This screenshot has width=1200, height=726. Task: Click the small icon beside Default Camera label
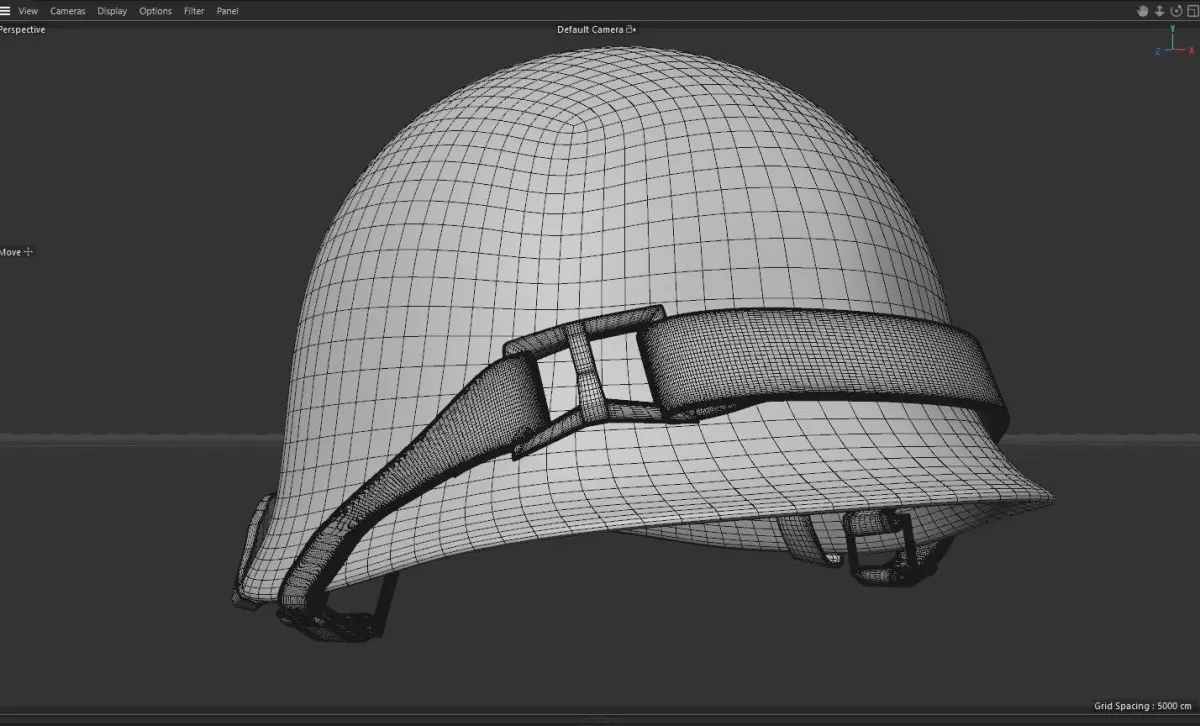[x=631, y=30]
